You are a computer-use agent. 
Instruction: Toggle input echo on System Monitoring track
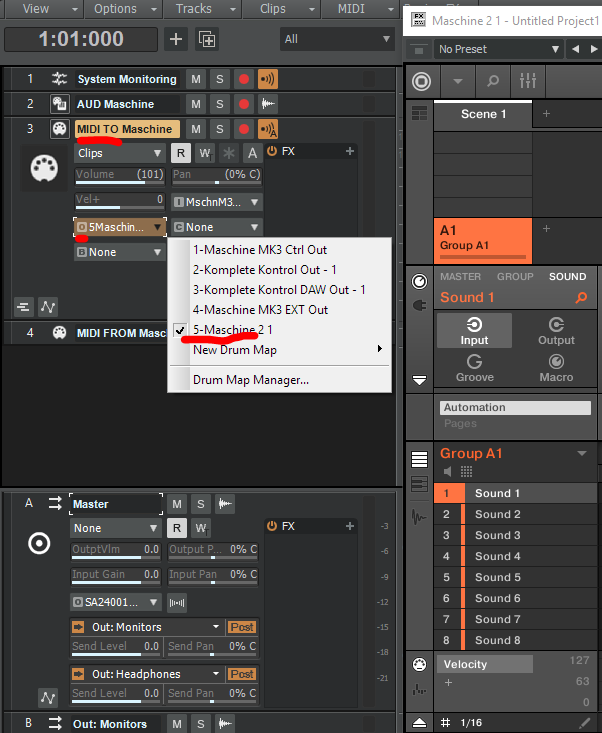pos(268,79)
